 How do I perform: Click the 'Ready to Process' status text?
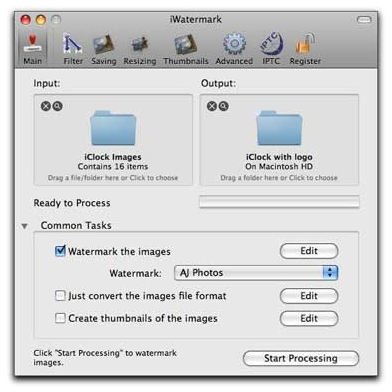72,203
